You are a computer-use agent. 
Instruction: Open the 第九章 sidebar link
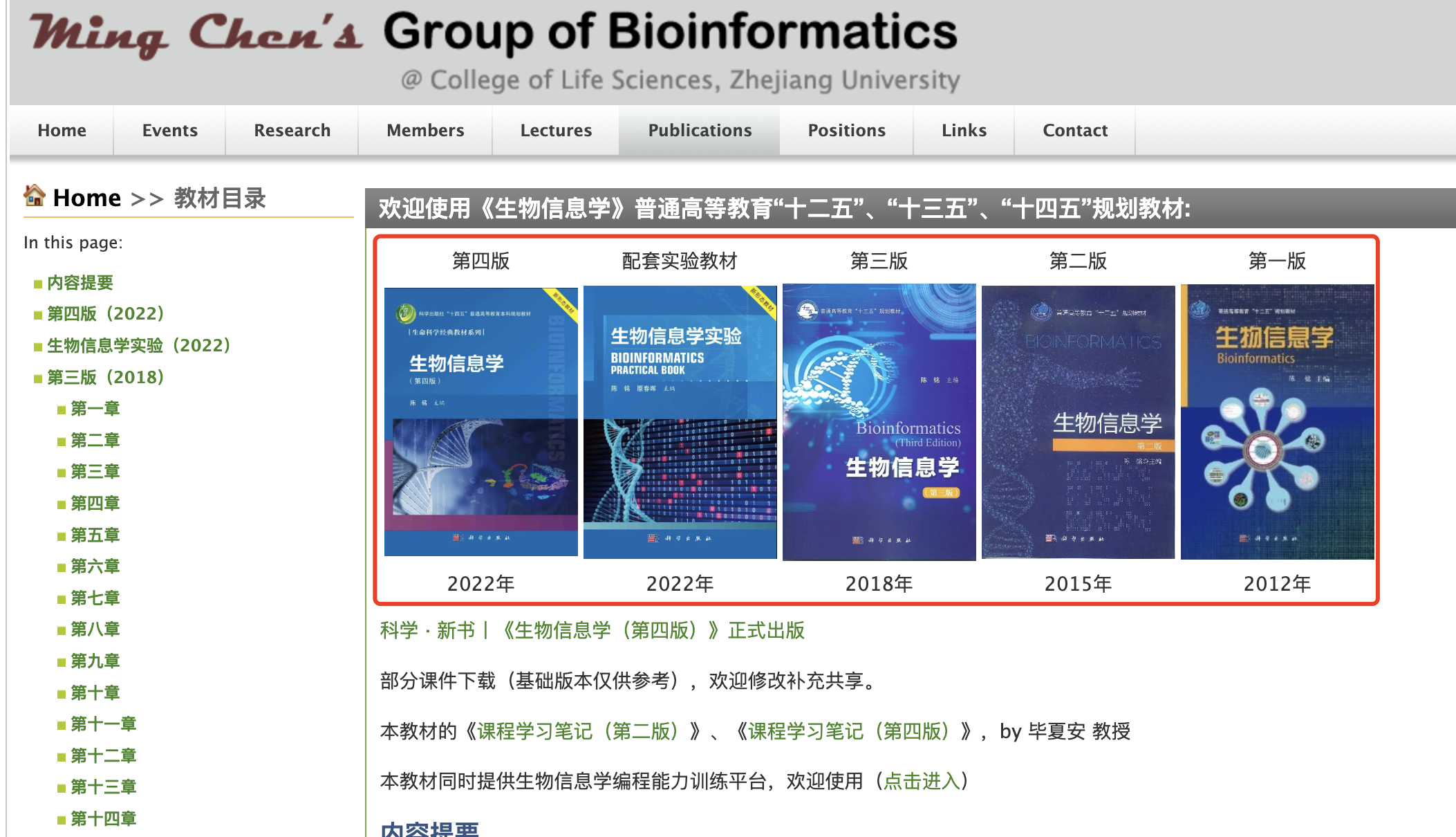(95, 661)
